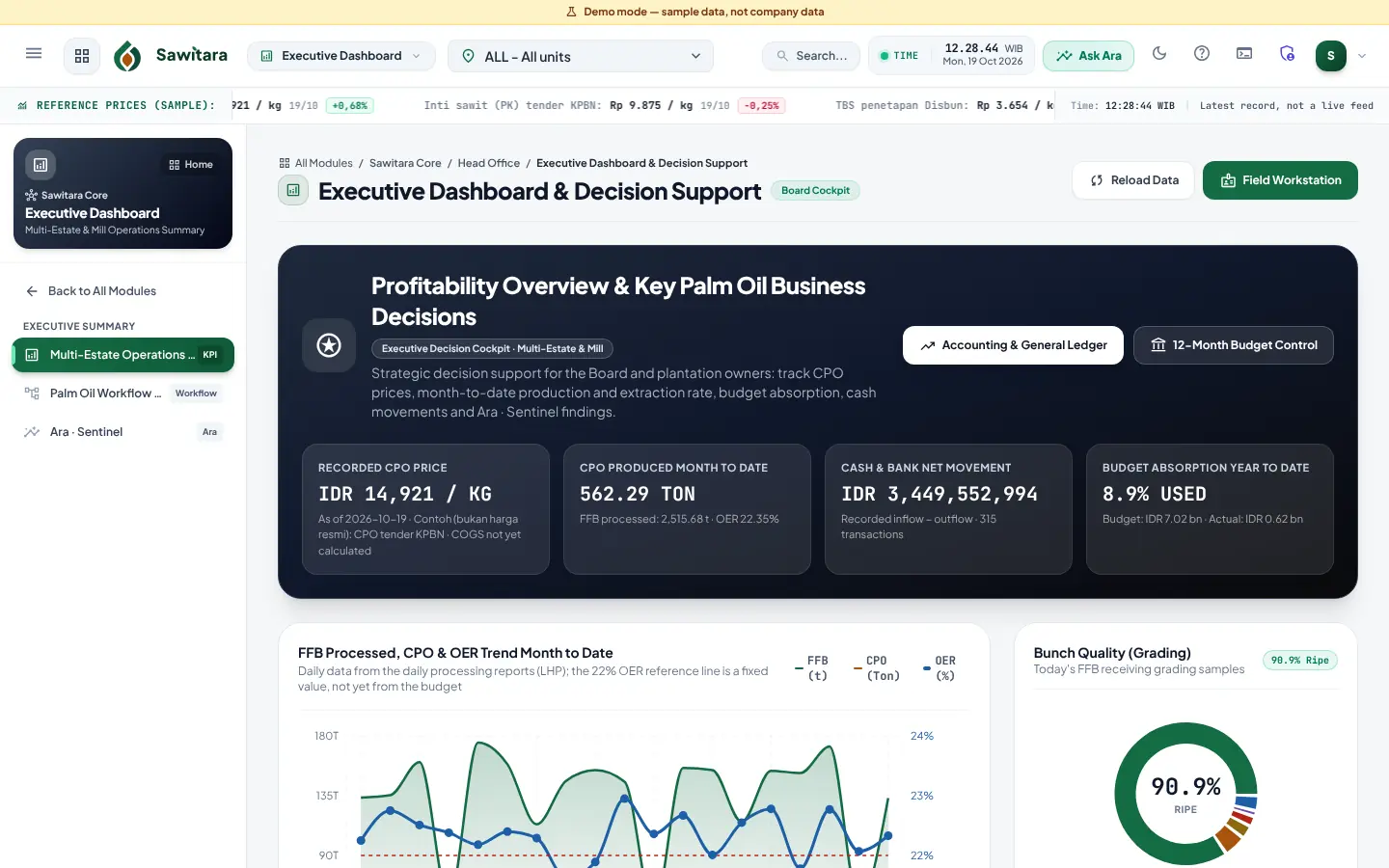The width and height of the screenshot is (1389, 868).
Task: Click the Reload Data button
Action: pyautogui.click(x=1133, y=180)
